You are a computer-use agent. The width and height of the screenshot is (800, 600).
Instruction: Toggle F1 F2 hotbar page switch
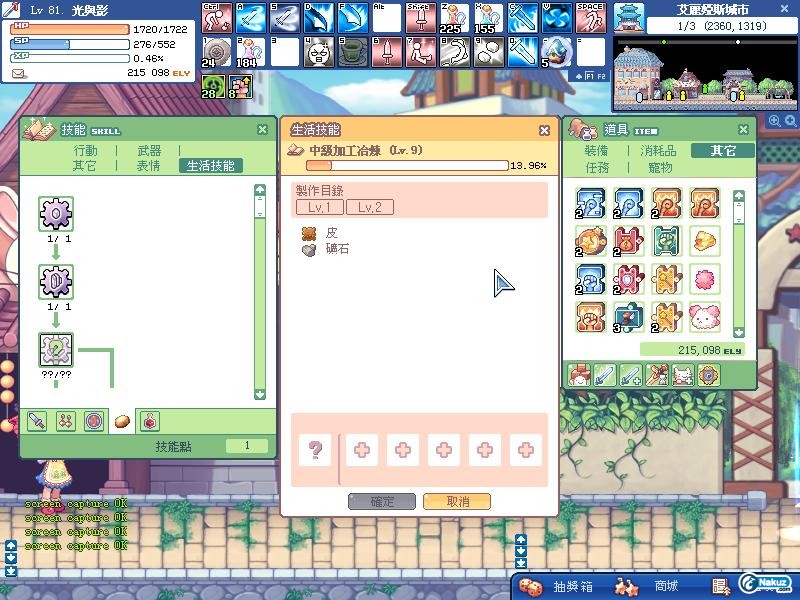(590, 76)
